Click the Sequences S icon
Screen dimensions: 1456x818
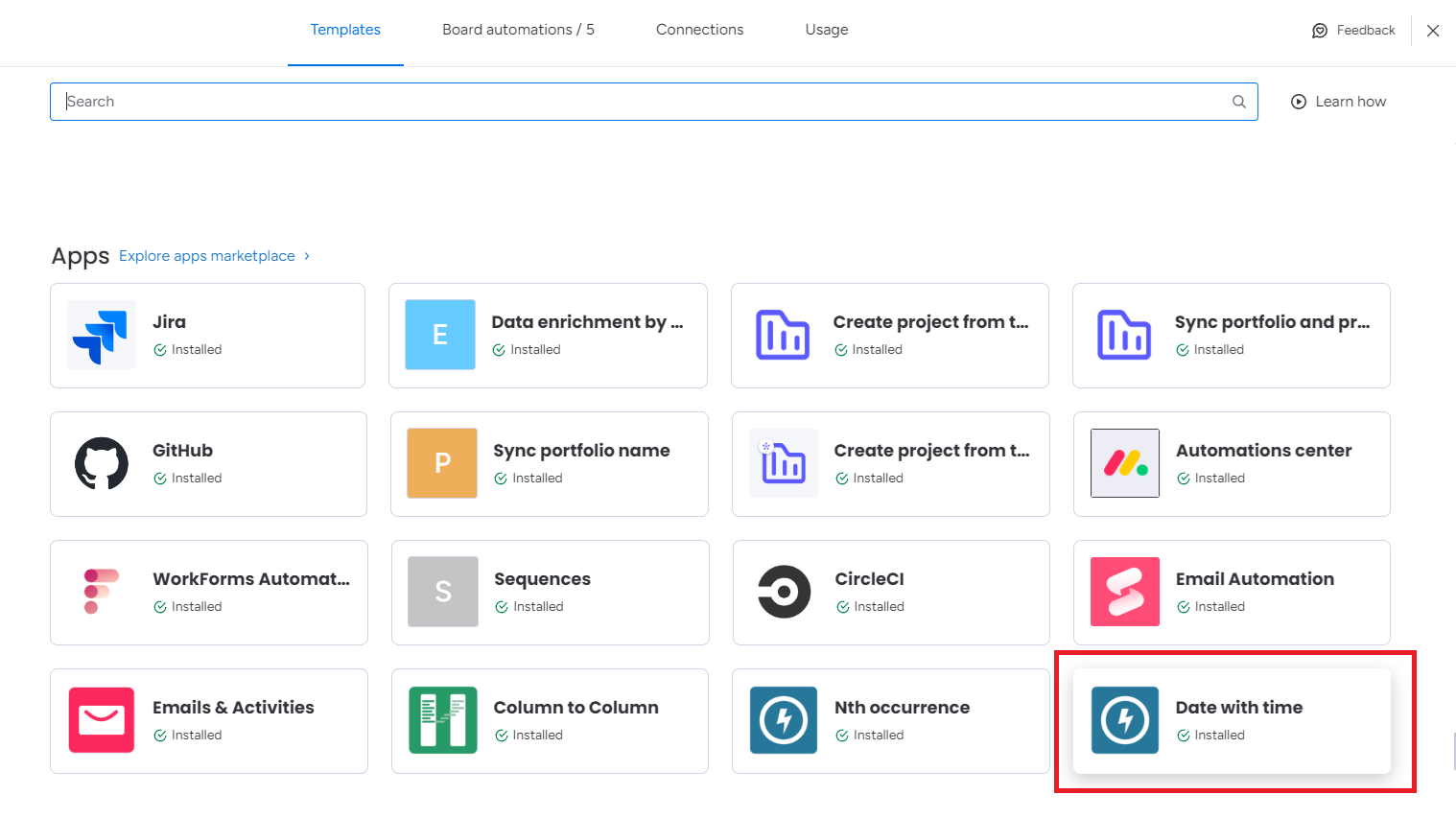pyautogui.click(x=443, y=592)
